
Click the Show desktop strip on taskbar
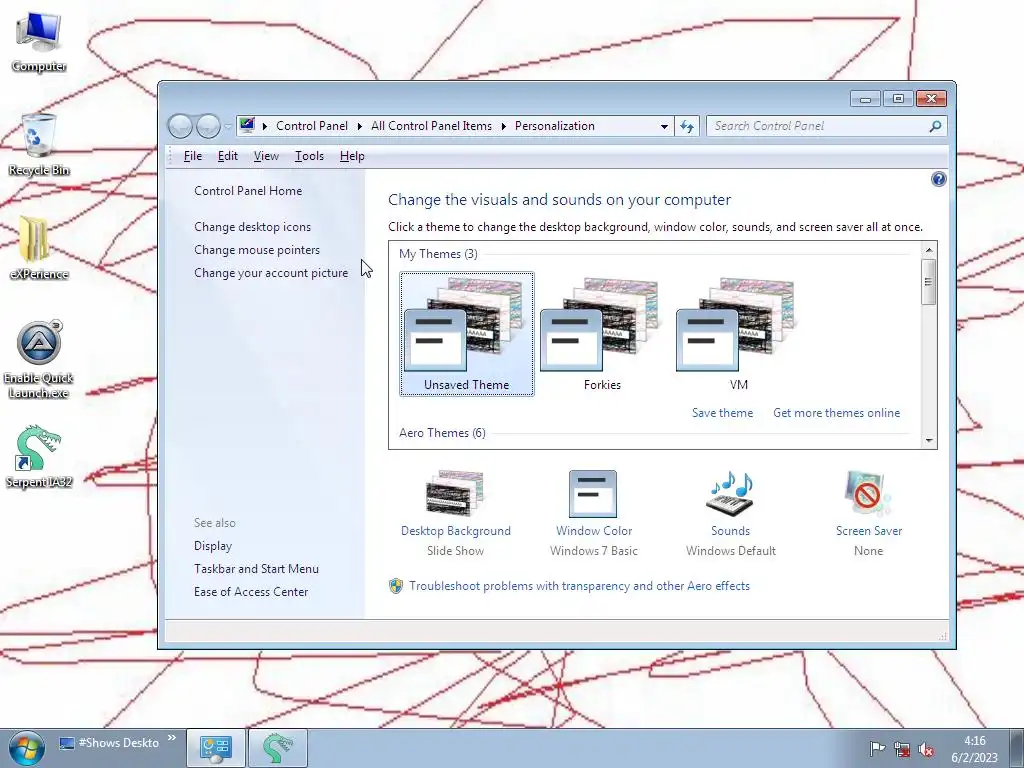click(x=1016, y=748)
